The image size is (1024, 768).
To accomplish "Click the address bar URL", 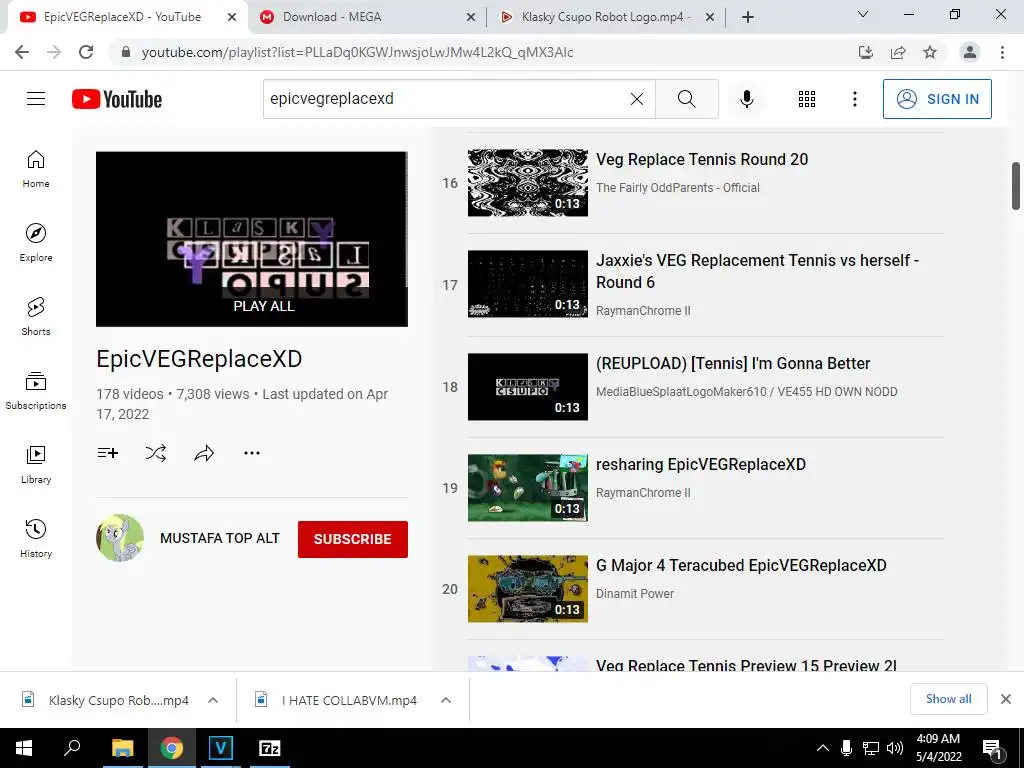I will click(x=357, y=52).
